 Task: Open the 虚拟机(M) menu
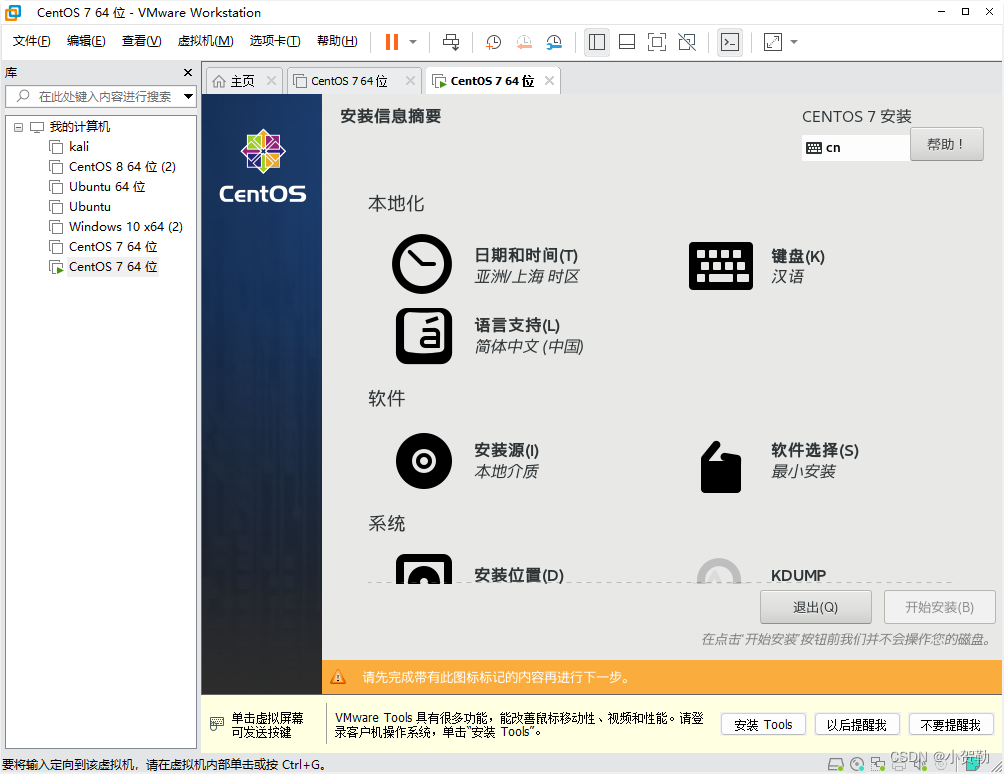click(x=206, y=41)
